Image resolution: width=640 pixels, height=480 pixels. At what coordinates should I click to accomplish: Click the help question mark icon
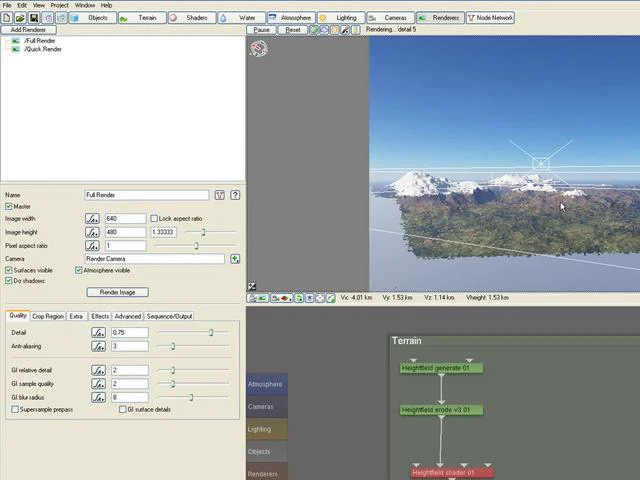tap(235, 195)
